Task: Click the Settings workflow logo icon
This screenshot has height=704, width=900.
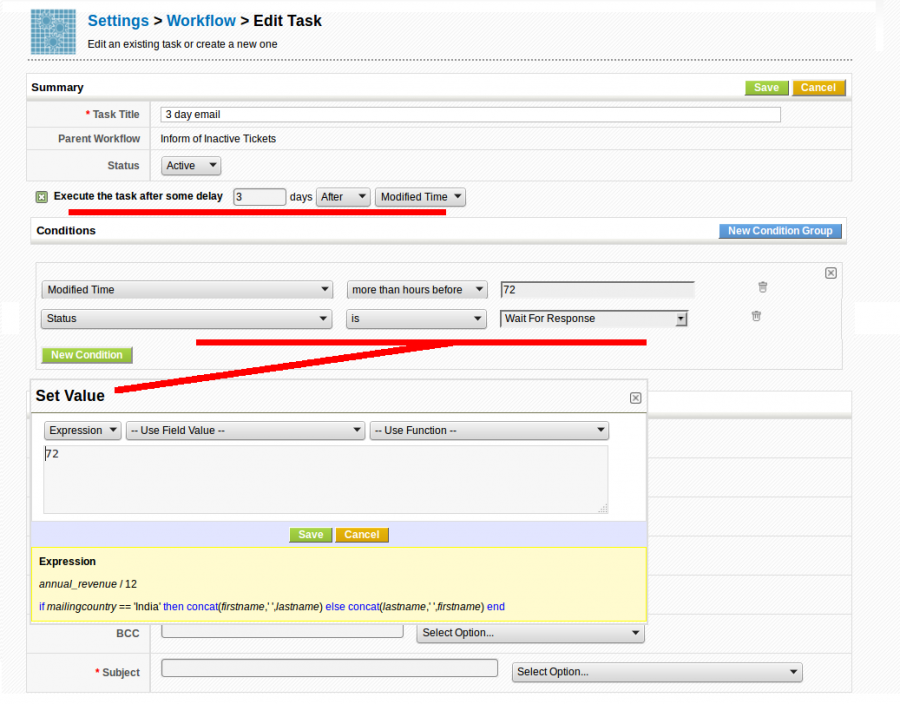Action: click(x=53, y=31)
